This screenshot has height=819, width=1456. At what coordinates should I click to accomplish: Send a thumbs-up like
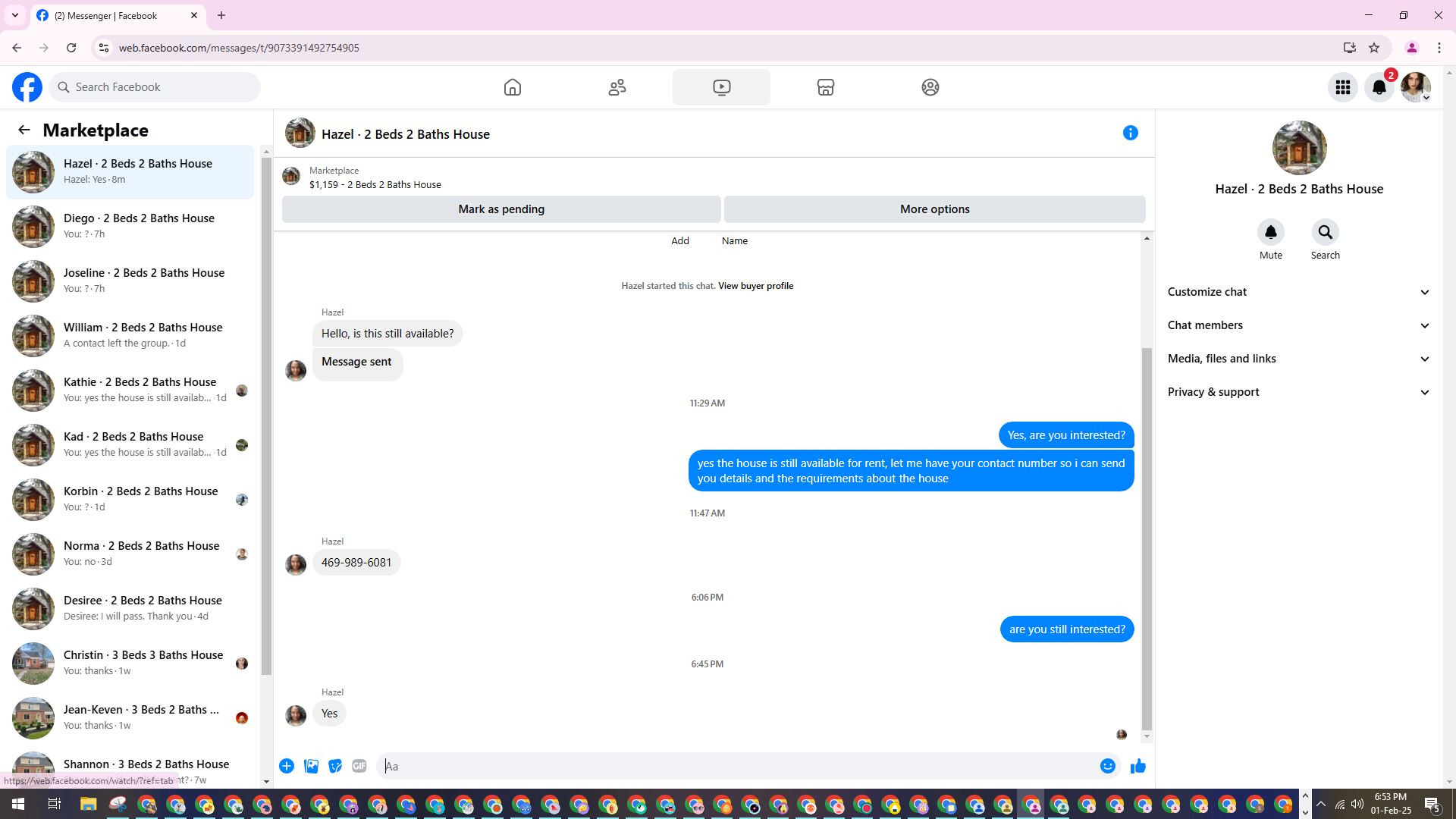pos(1137,767)
